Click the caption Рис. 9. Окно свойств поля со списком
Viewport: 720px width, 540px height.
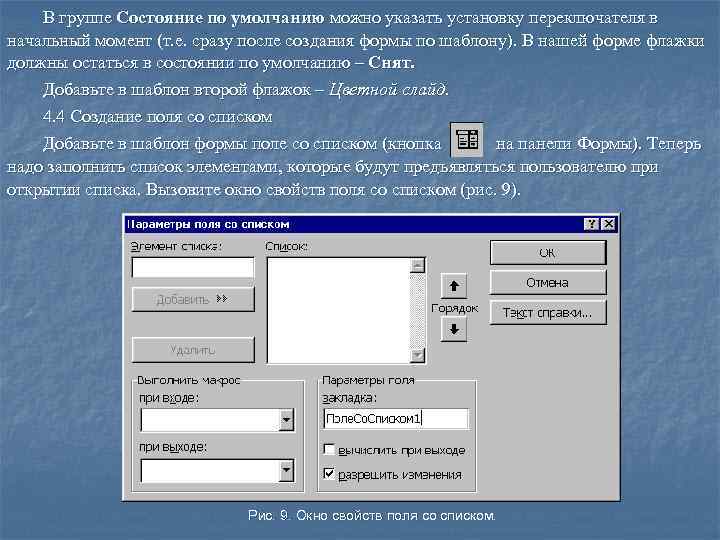point(371,516)
